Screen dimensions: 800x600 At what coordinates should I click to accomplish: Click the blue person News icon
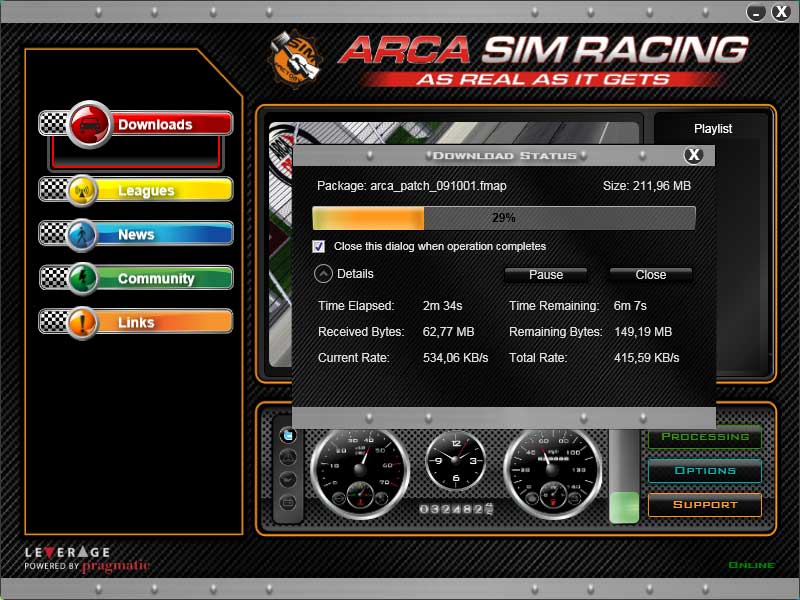coord(82,235)
